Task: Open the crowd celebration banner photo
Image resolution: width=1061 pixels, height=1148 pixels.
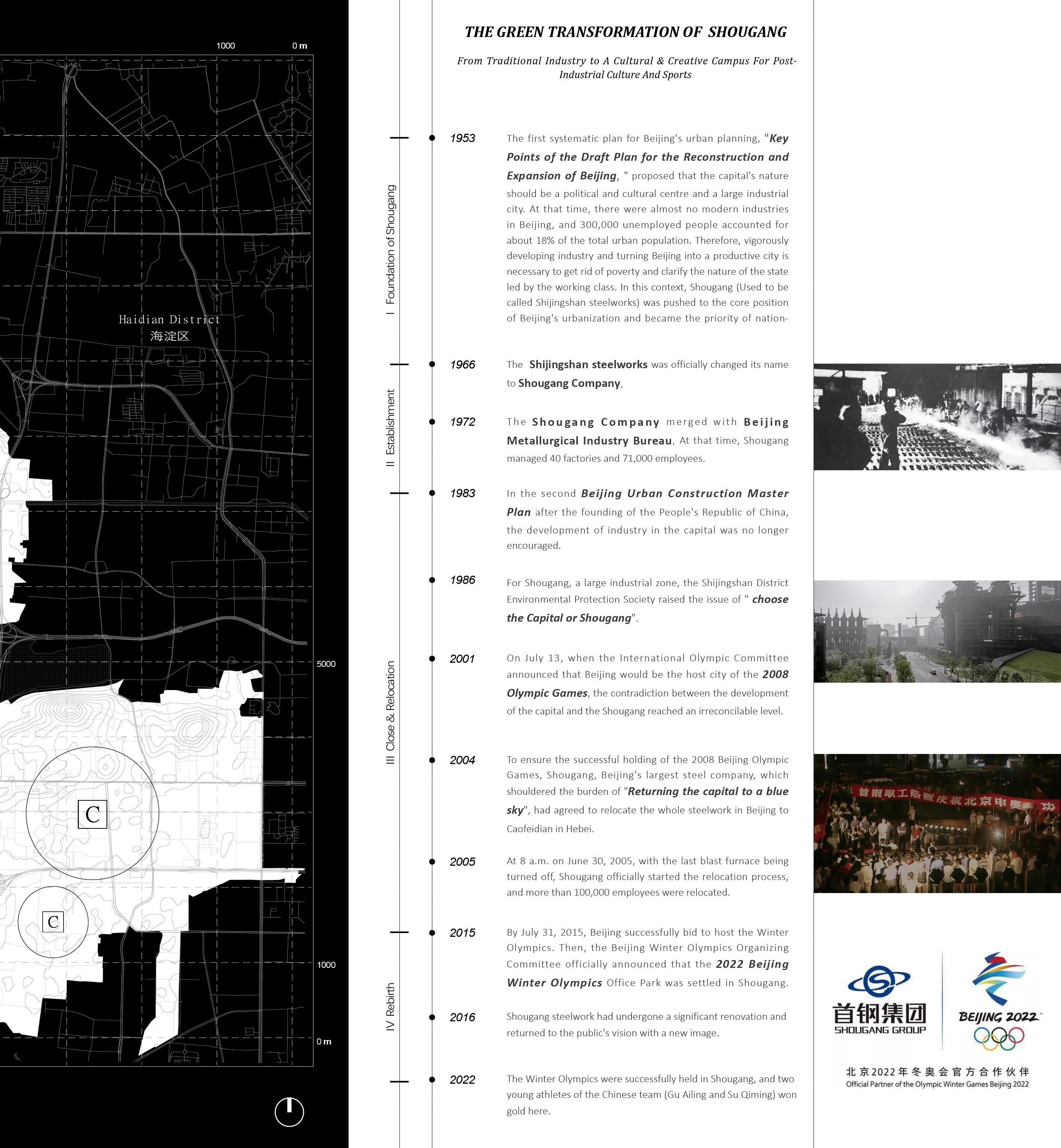Action: point(937,823)
